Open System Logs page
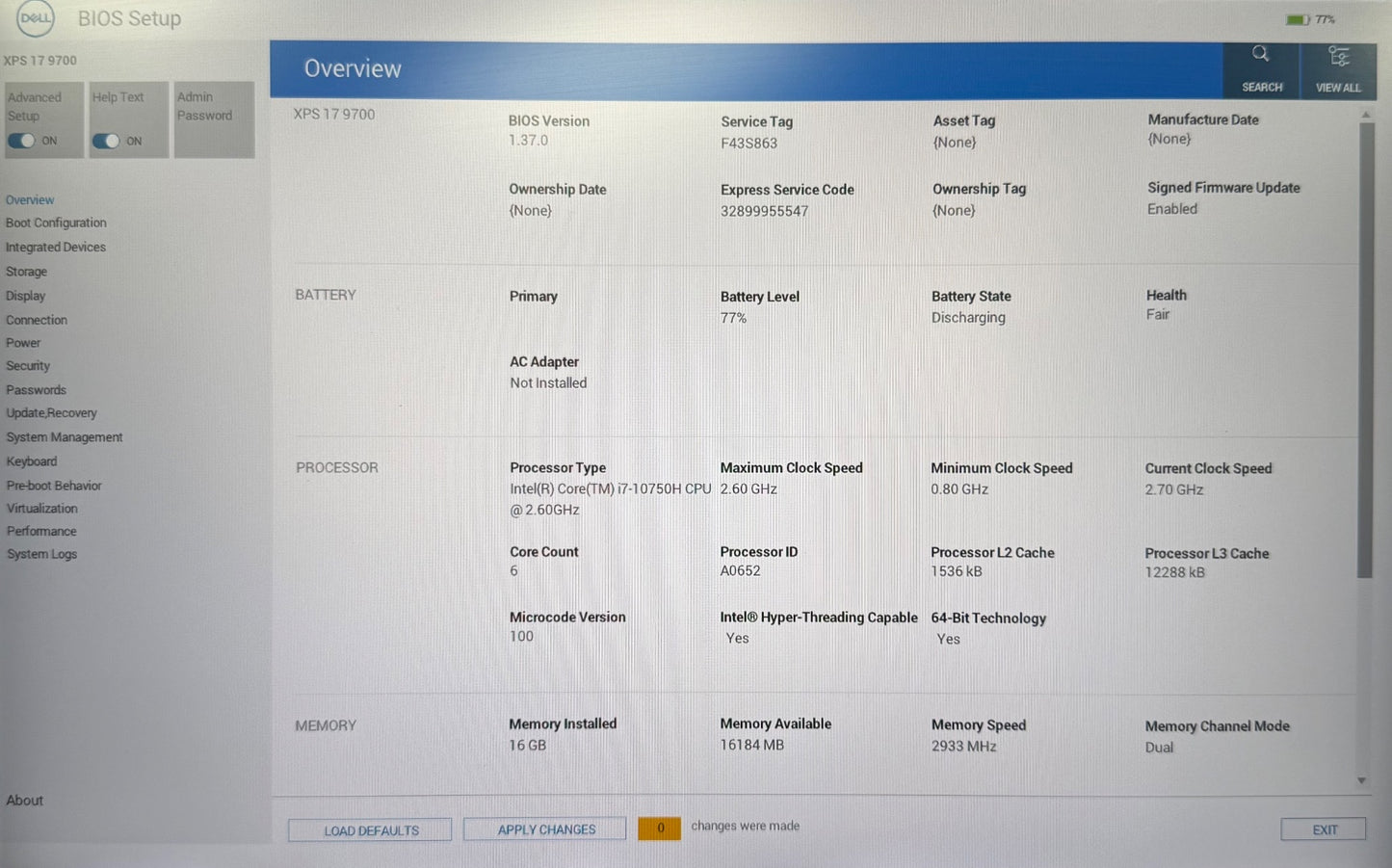The image size is (1392, 868). (41, 554)
